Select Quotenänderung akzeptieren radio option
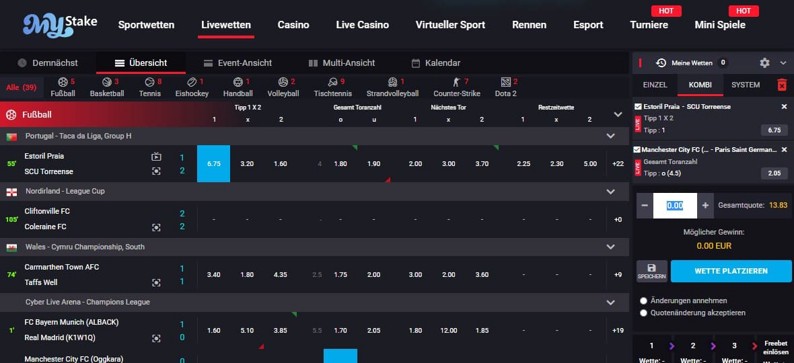The width and height of the screenshot is (794, 363). [x=644, y=313]
